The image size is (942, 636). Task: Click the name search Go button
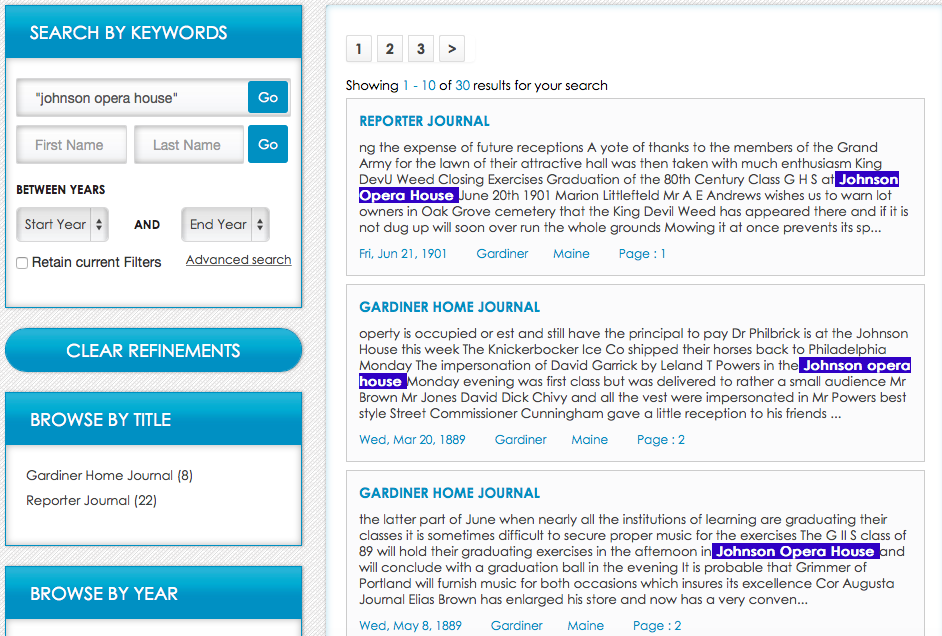(x=268, y=144)
